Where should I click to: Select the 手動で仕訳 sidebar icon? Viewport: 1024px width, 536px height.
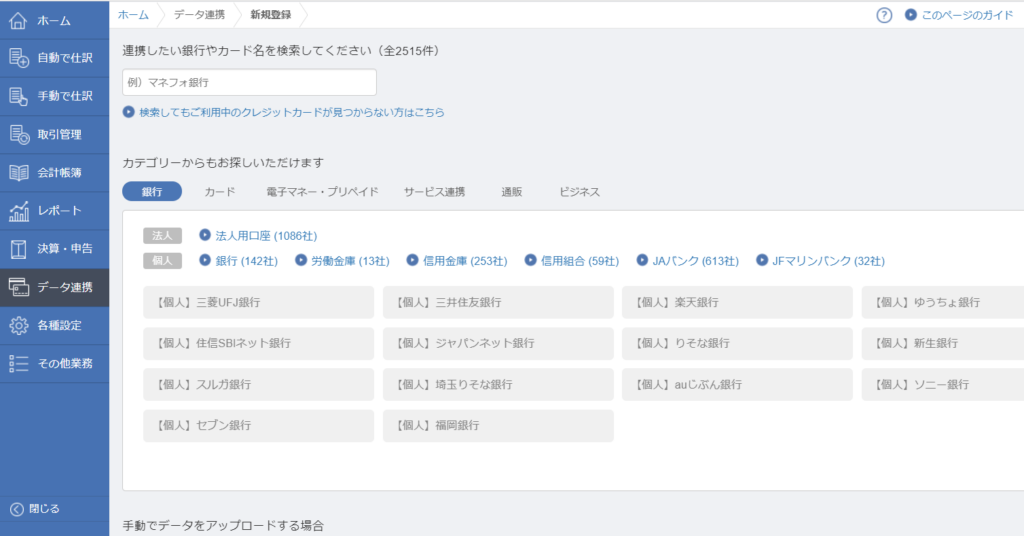(18, 96)
